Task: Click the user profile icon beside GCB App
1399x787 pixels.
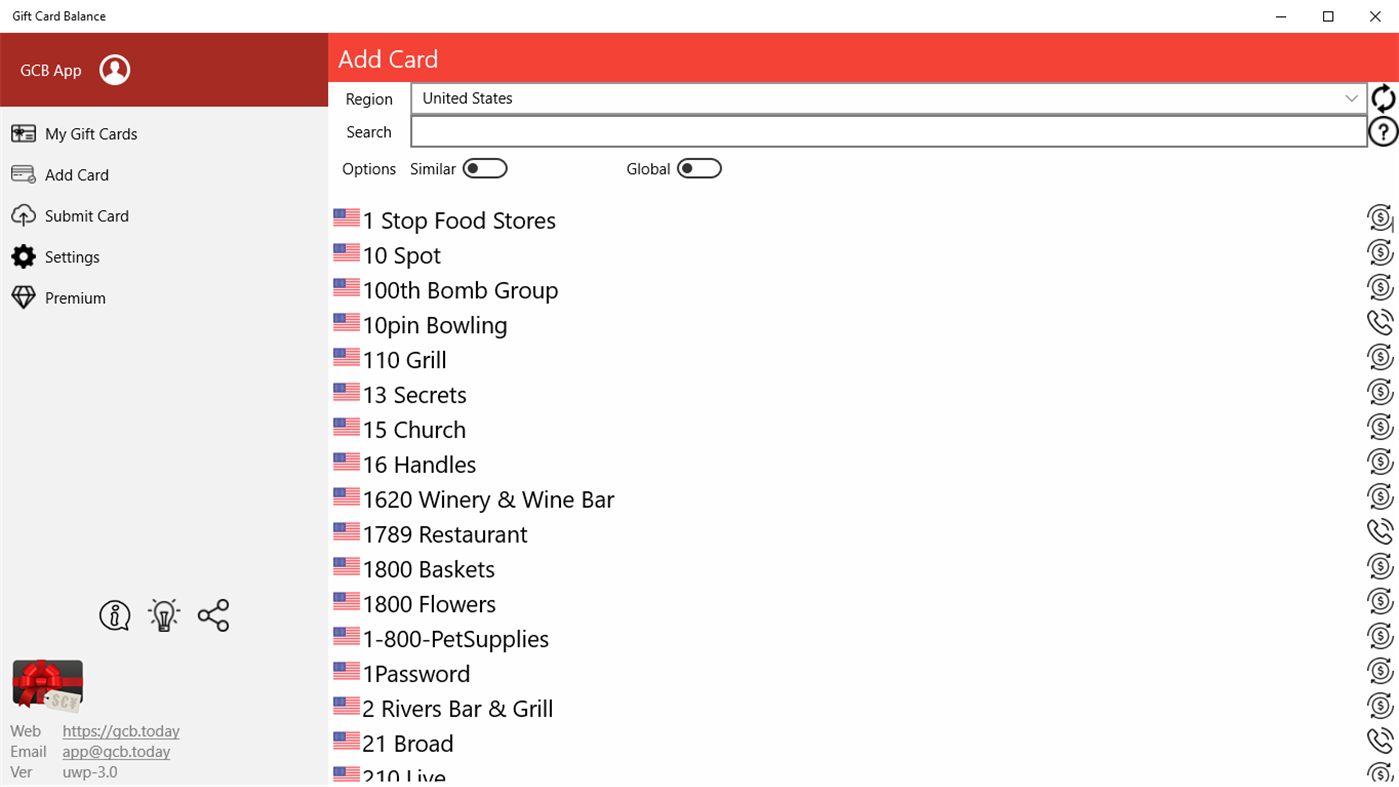Action: 115,69
